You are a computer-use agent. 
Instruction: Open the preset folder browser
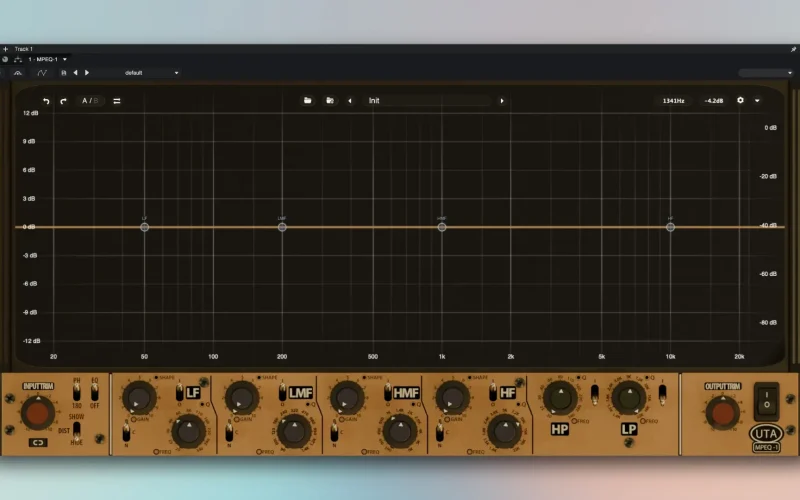click(x=308, y=101)
